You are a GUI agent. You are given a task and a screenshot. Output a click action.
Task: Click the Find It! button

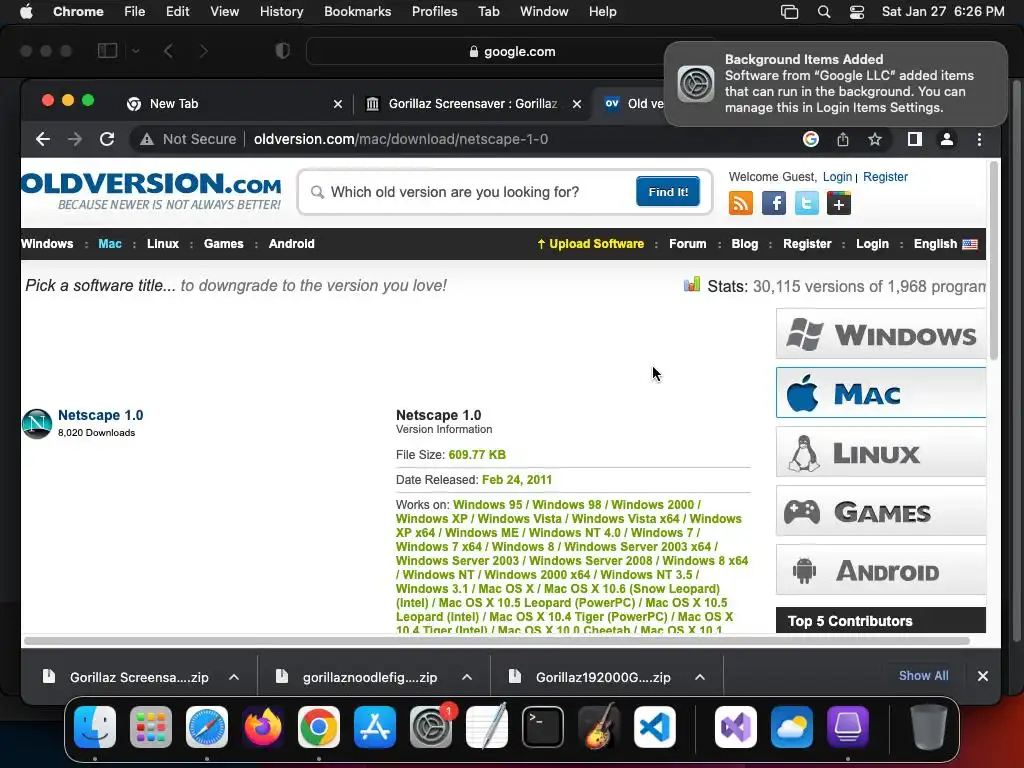[x=667, y=191]
